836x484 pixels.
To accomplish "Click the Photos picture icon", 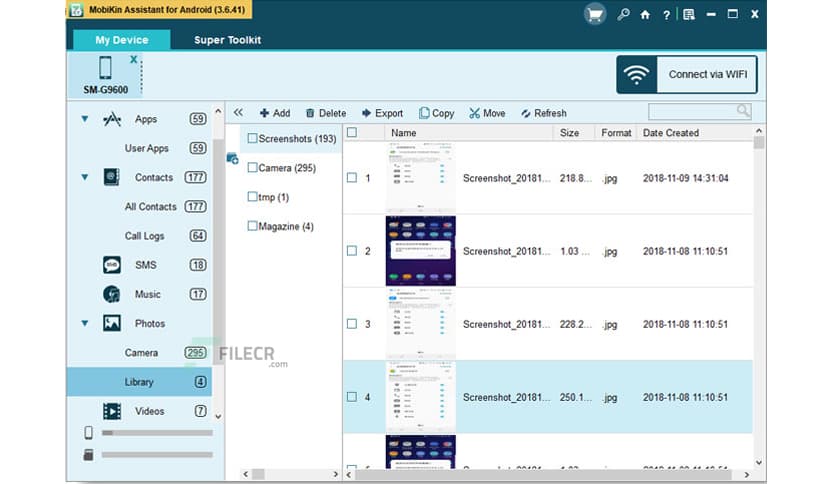I will [111, 323].
